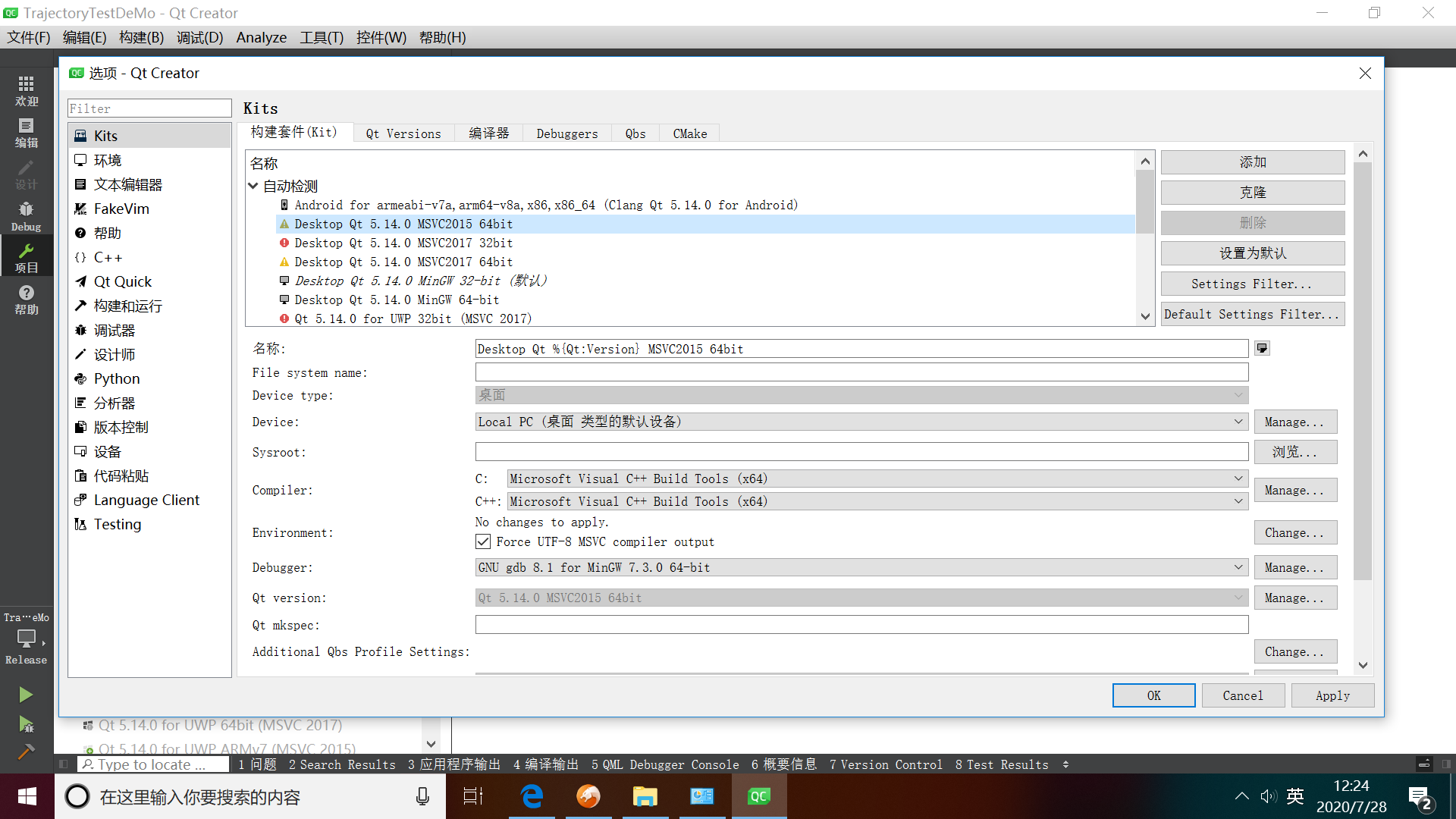
Task: Click the Run with debugger button
Action: click(26, 724)
